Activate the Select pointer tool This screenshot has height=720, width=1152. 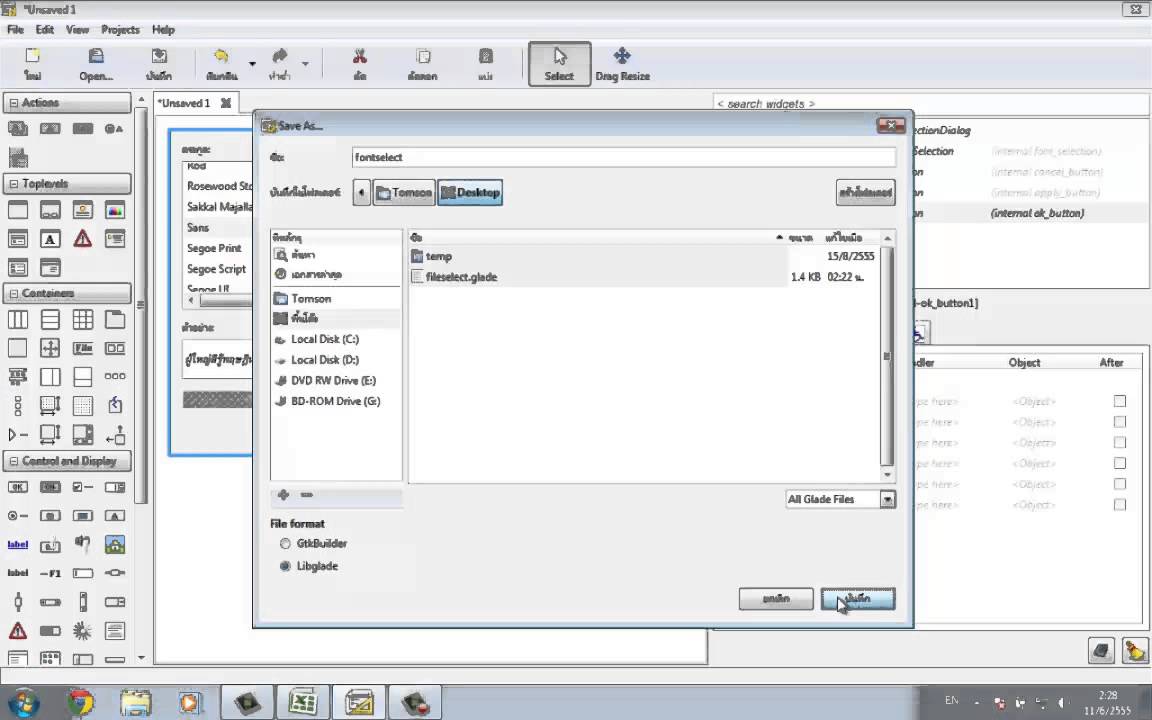559,64
